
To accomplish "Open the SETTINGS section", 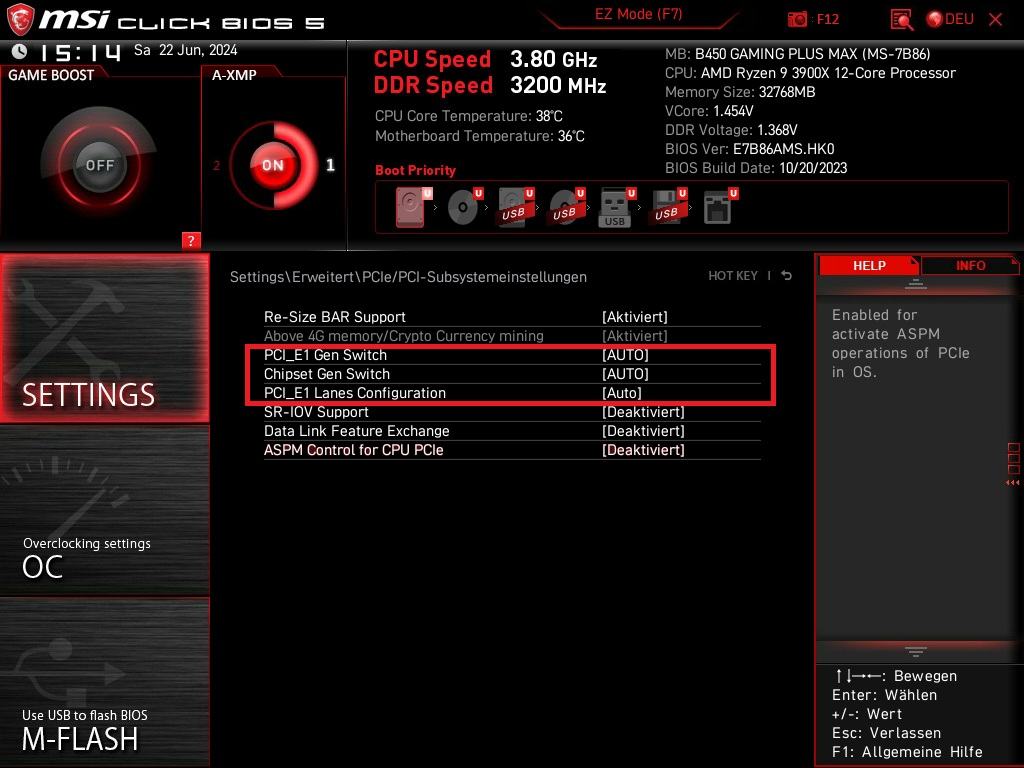I will 104,338.
